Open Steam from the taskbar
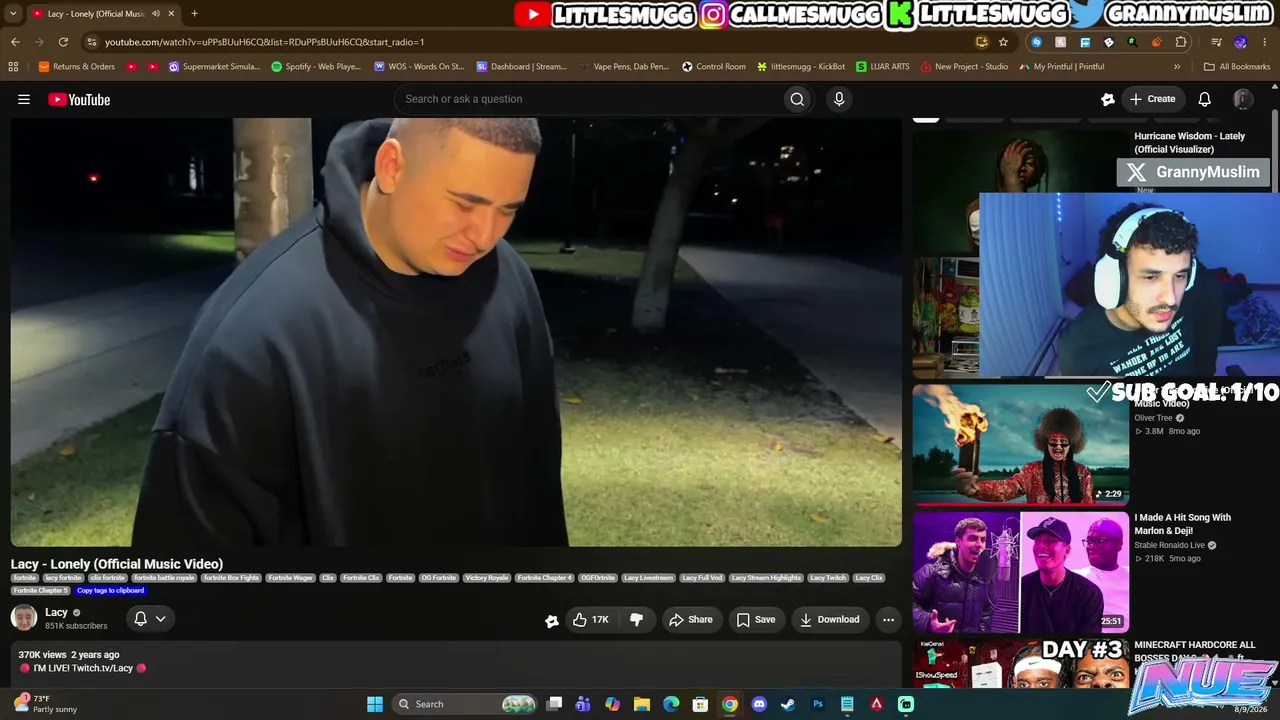1280x720 pixels. (788, 704)
